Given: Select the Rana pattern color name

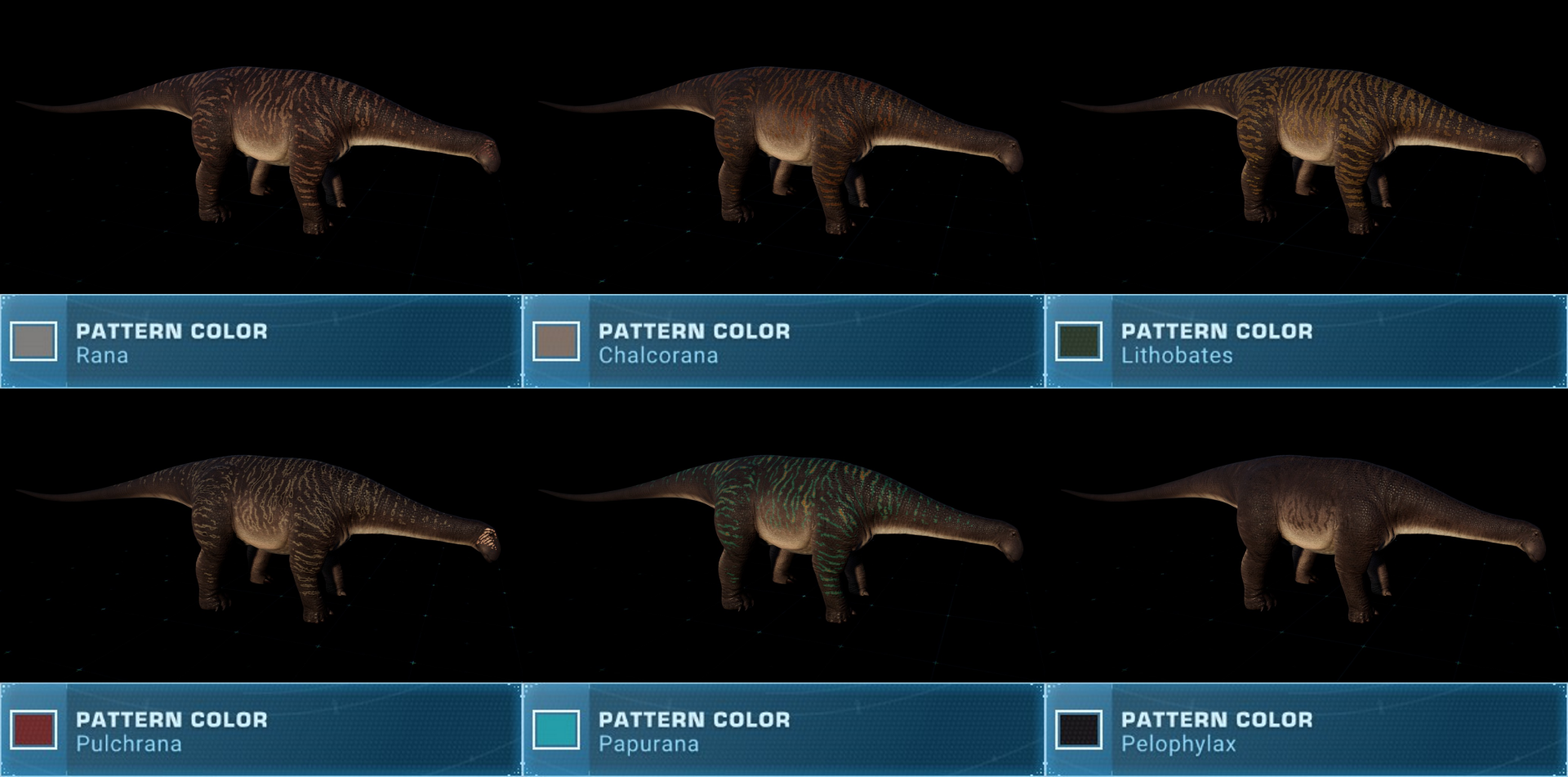Looking at the screenshot, I should 102,356.
